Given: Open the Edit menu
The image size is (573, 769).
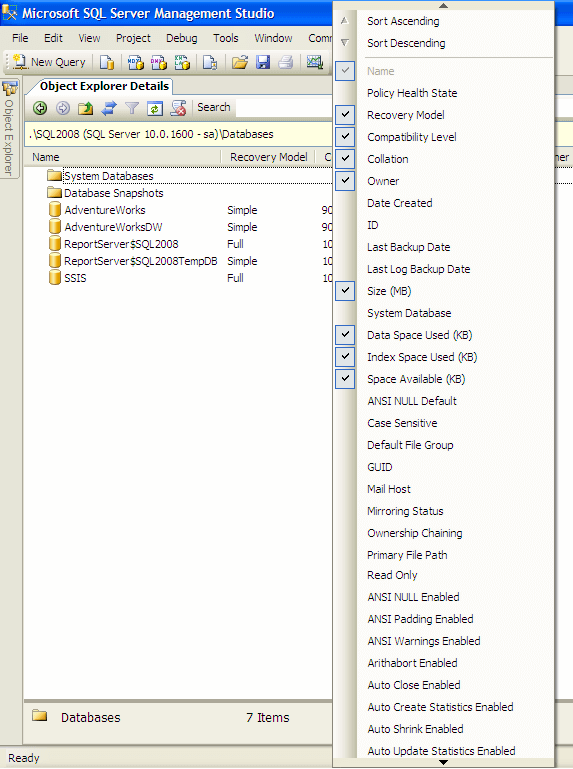Looking at the screenshot, I should tap(53, 38).
